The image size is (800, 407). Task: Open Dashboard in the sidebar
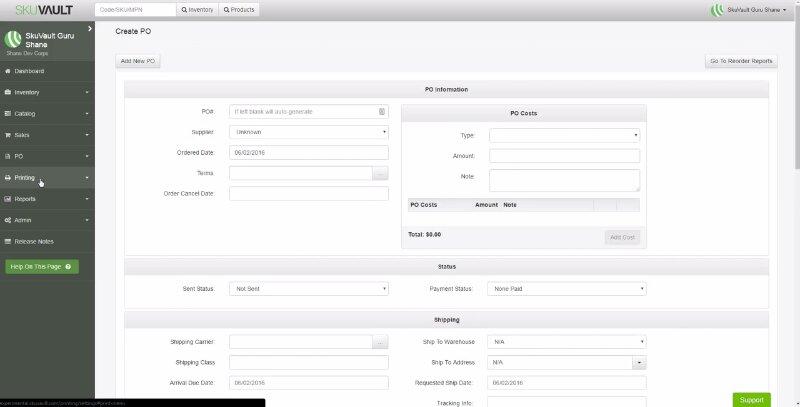[x=47, y=72]
